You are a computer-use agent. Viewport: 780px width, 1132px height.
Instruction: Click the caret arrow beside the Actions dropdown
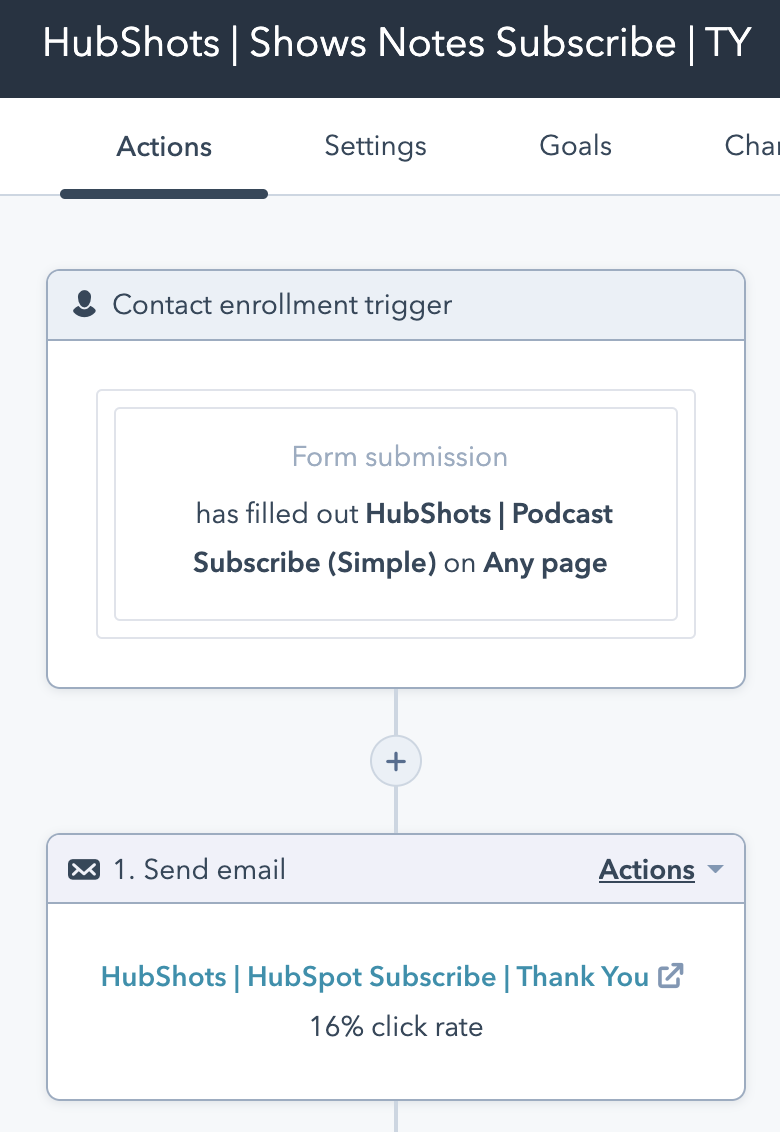715,870
